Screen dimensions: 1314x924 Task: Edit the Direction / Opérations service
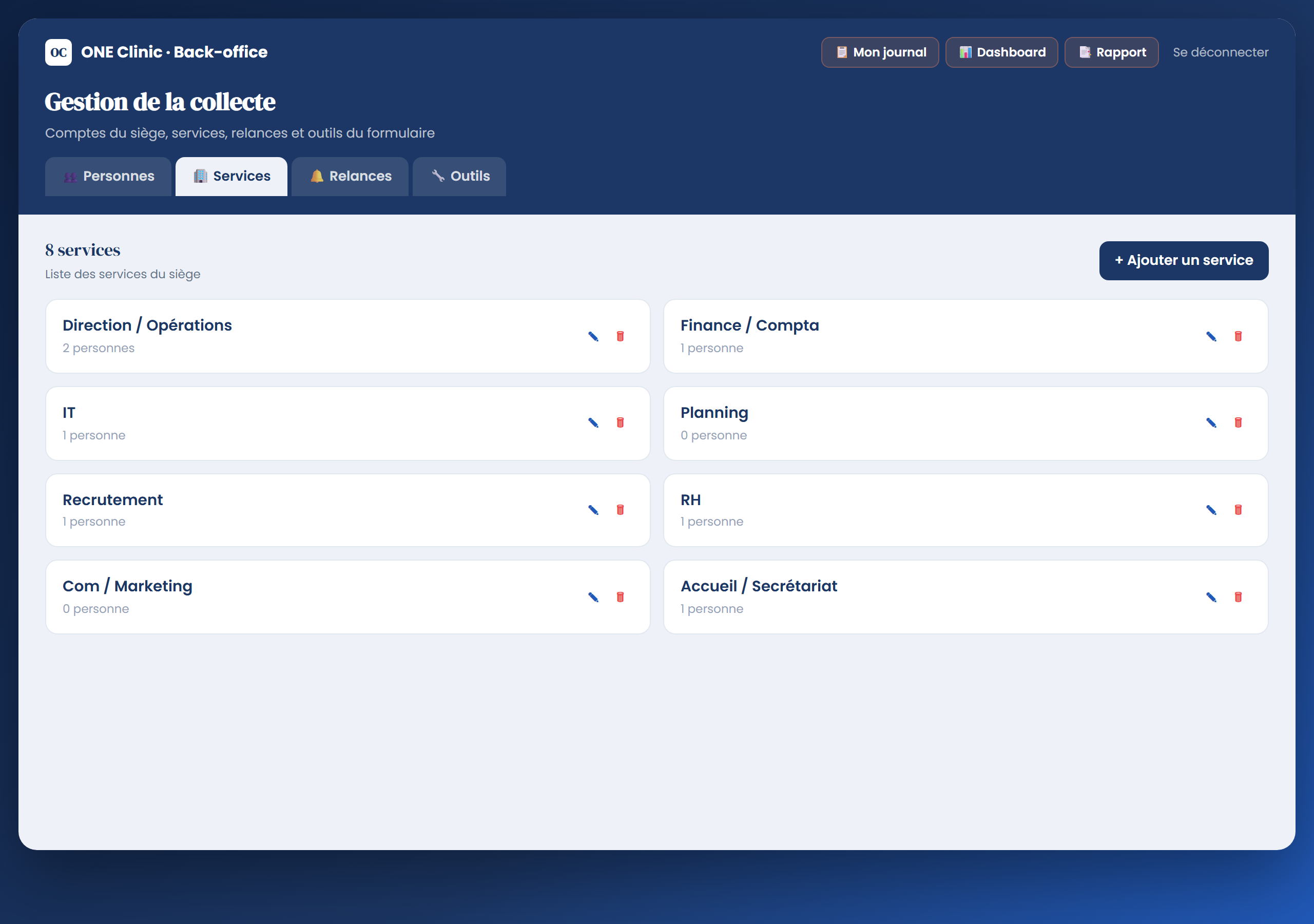[x=593, y=337]
